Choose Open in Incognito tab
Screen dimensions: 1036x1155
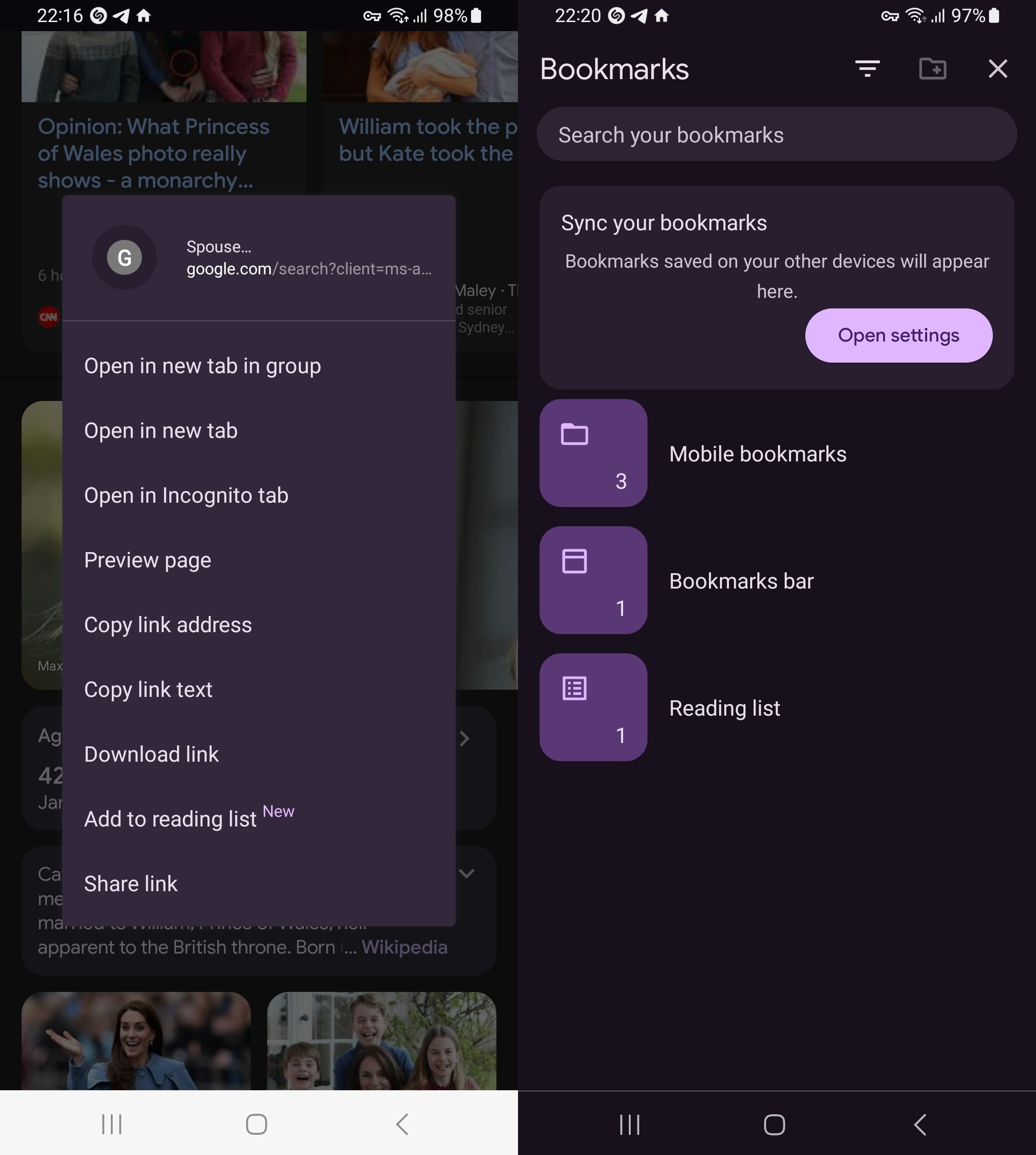pyautogui.click(x=259, y=495)
